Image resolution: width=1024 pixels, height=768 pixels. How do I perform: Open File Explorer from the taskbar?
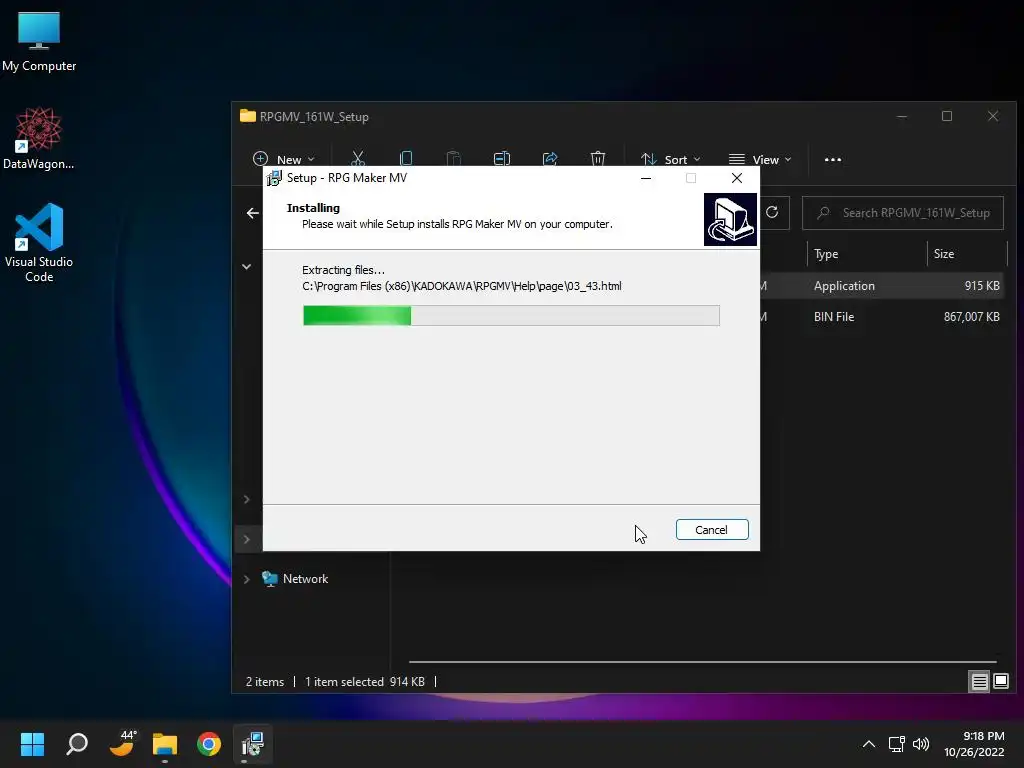[165, 744]
